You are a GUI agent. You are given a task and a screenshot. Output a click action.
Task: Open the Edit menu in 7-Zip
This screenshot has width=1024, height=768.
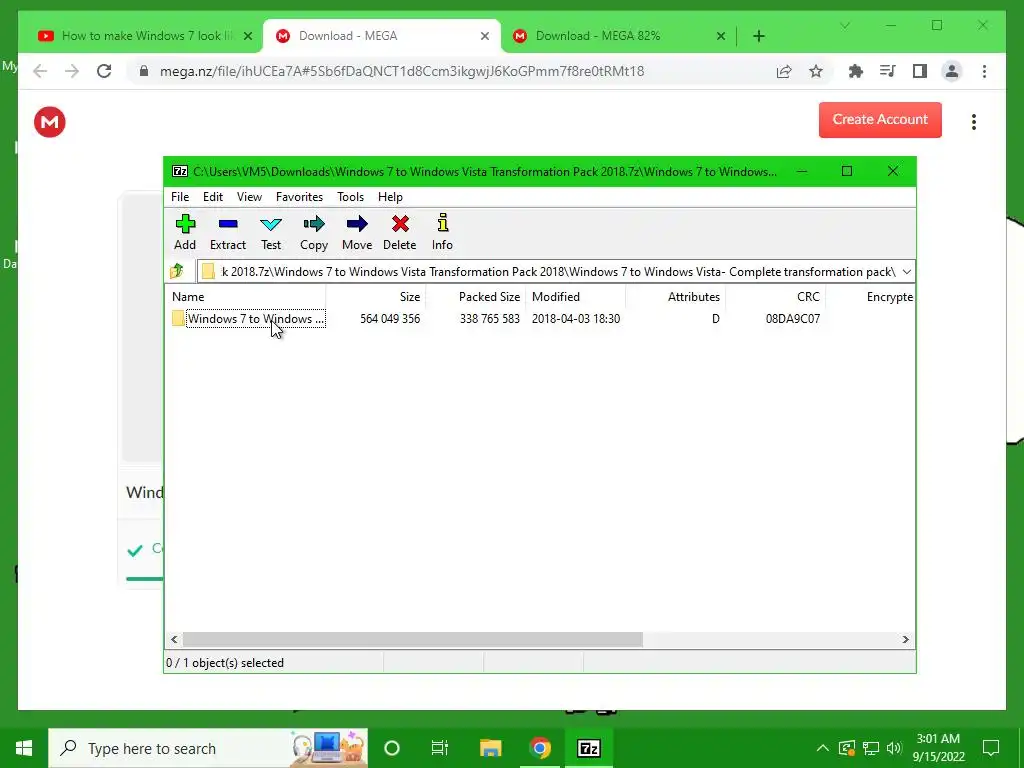tap(213, 197)
